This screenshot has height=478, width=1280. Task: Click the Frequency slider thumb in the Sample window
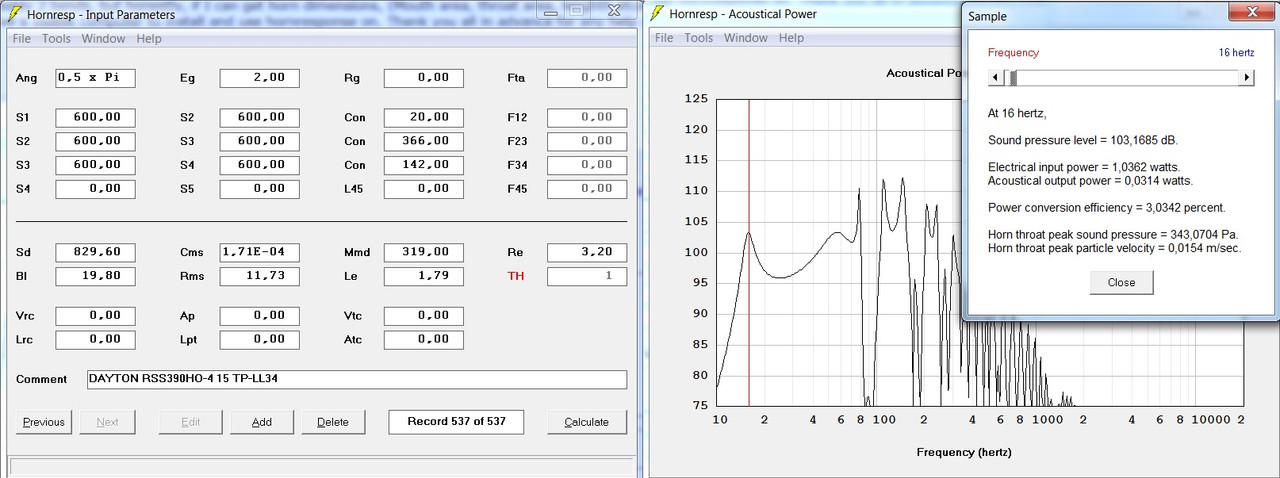pos(1013,77)
